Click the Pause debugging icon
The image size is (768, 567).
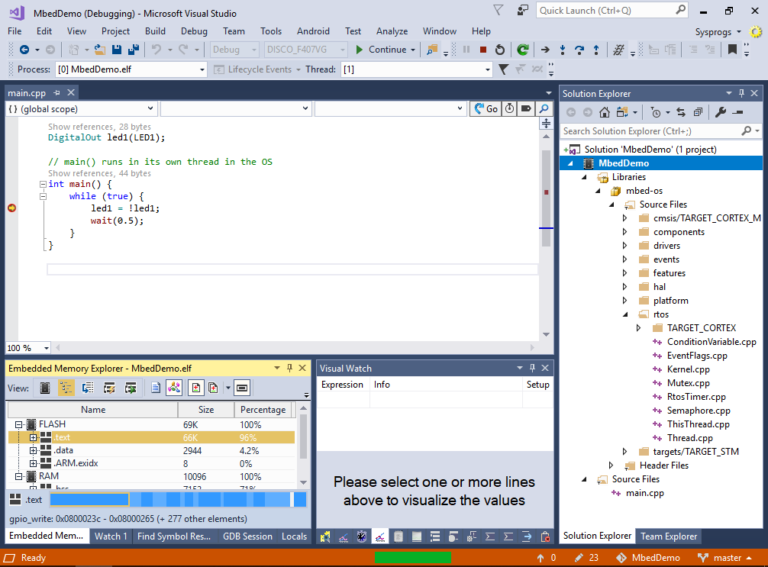[x=466, y=49]
